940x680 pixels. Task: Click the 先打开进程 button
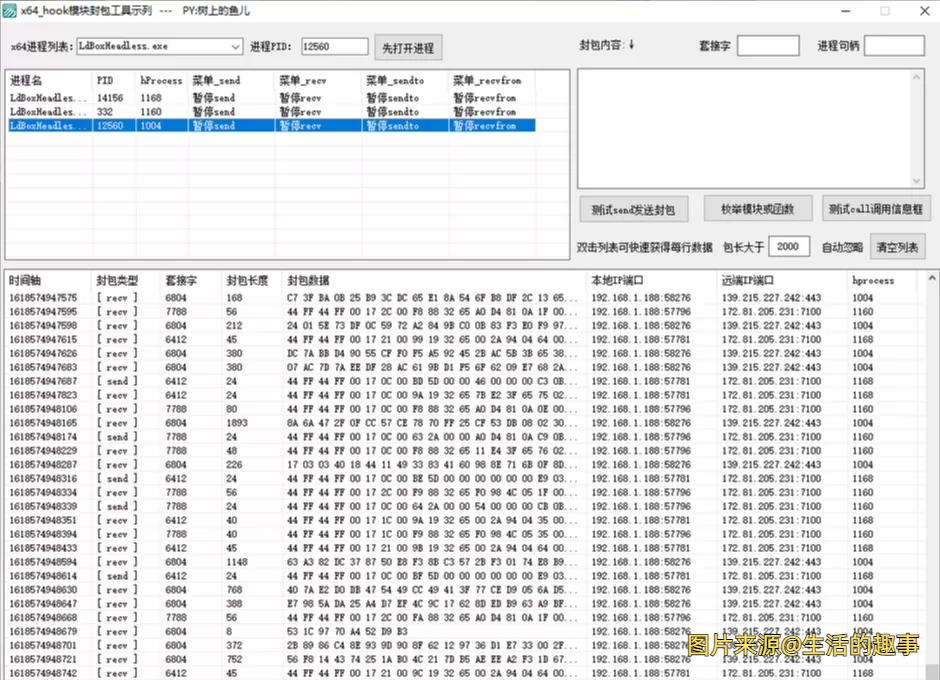click(x=409, y=46)
